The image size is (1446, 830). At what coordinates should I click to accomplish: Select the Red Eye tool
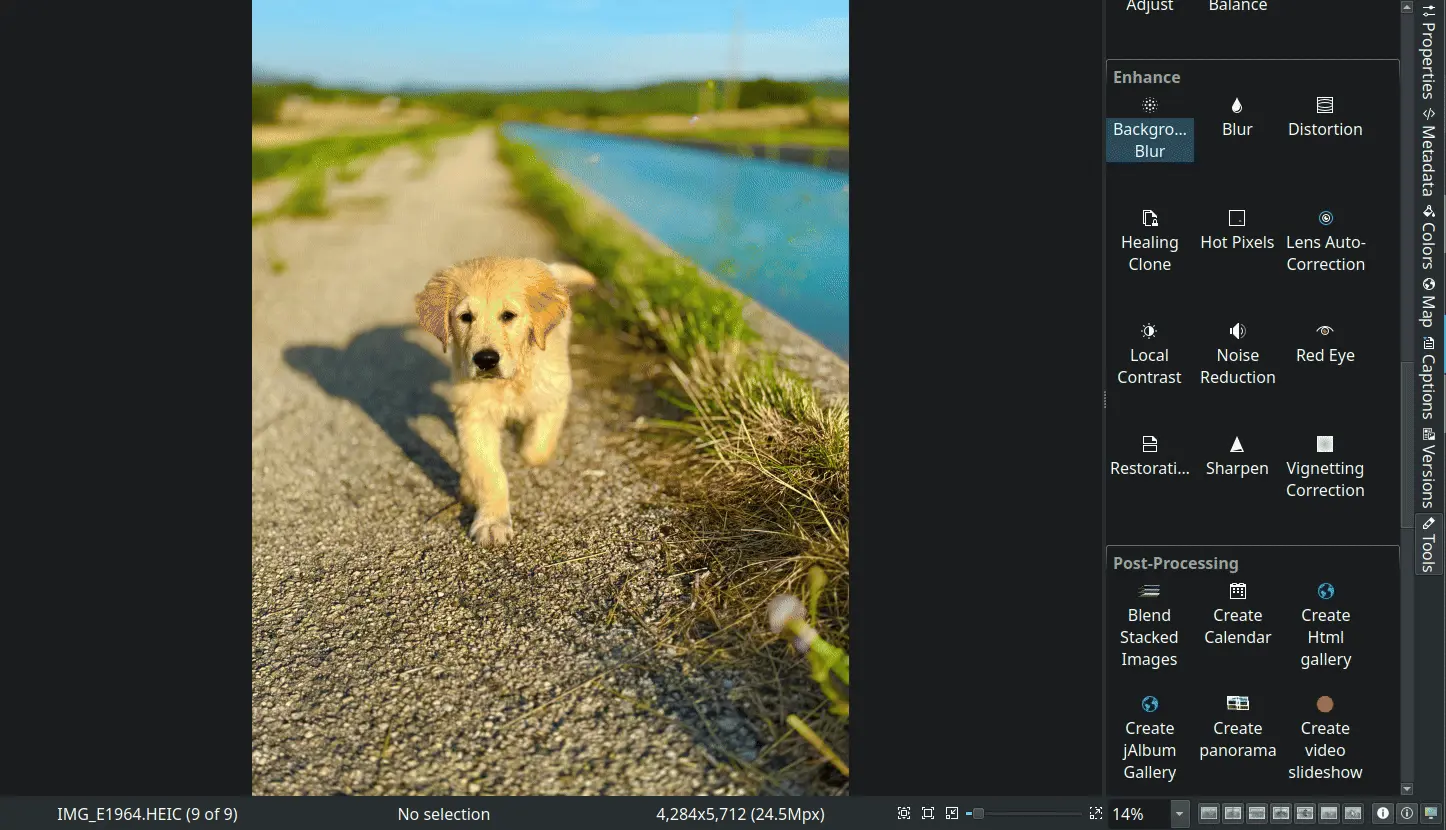pyautogui.click(x=1325, y=343)
